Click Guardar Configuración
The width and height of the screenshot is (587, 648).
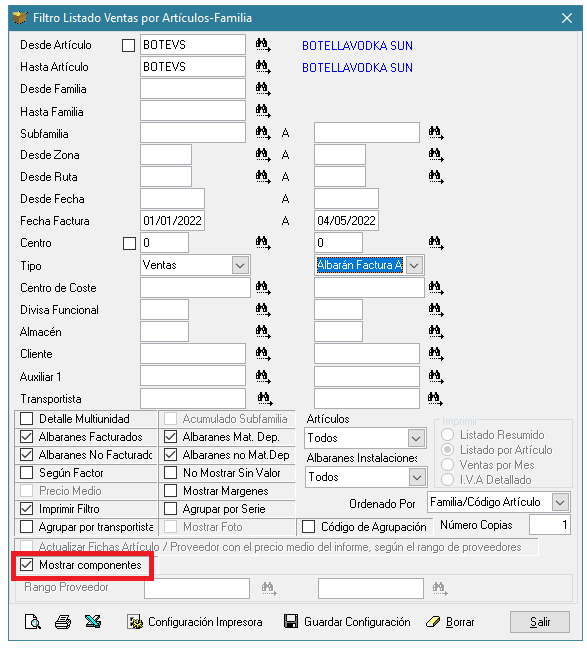click(347, 622)
